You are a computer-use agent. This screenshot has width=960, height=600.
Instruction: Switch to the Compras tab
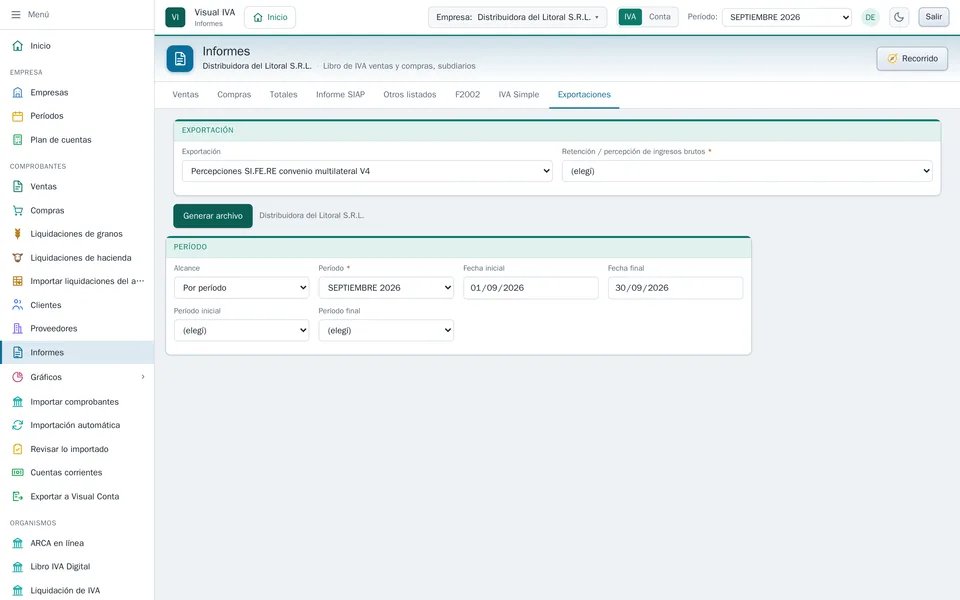pyautogui.click(x=234, y=94)
